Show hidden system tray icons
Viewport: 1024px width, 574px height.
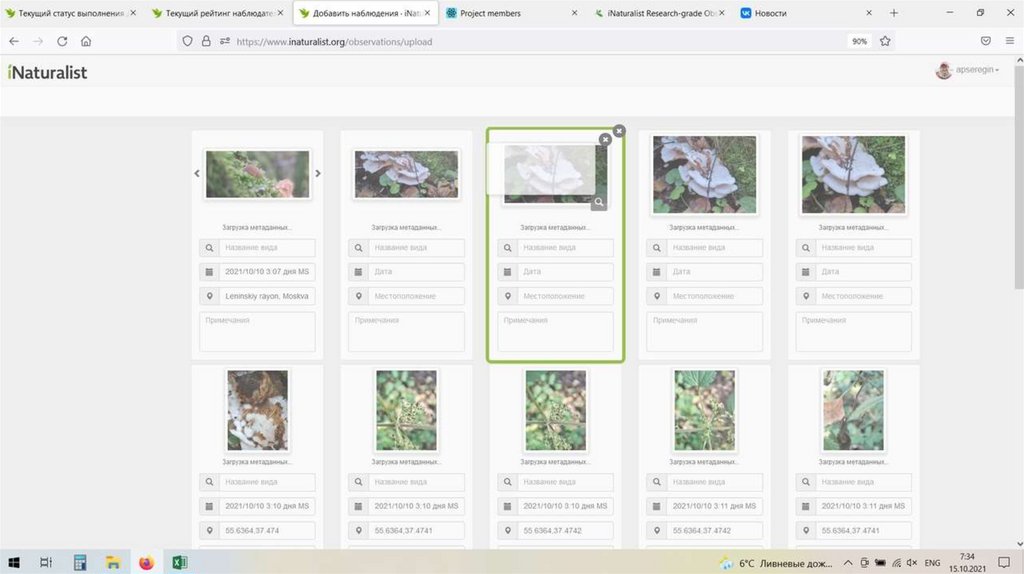(848, 563)
